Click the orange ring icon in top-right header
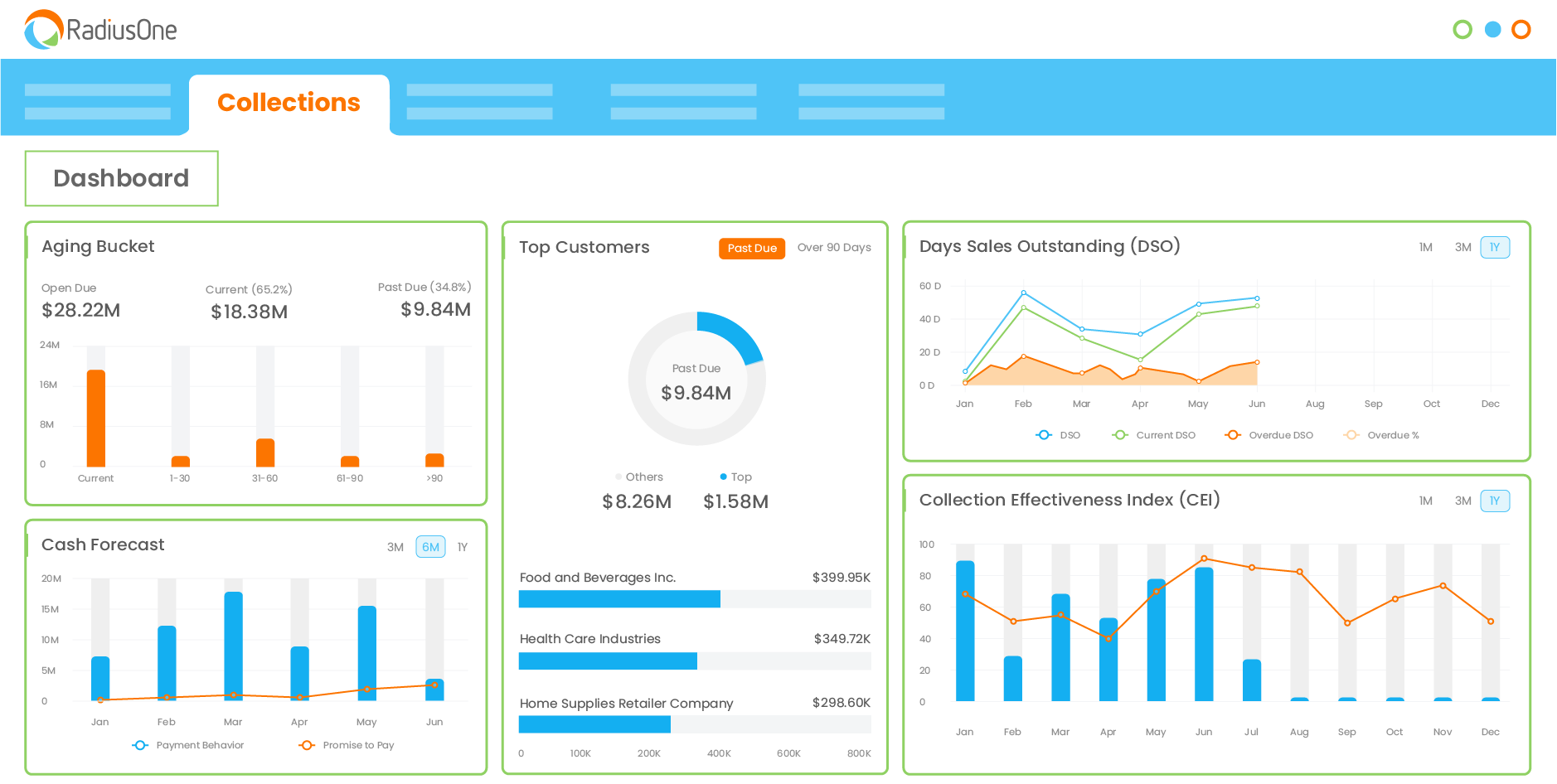The width and height of the screenshot is (1557, 784). (1522, 29)
